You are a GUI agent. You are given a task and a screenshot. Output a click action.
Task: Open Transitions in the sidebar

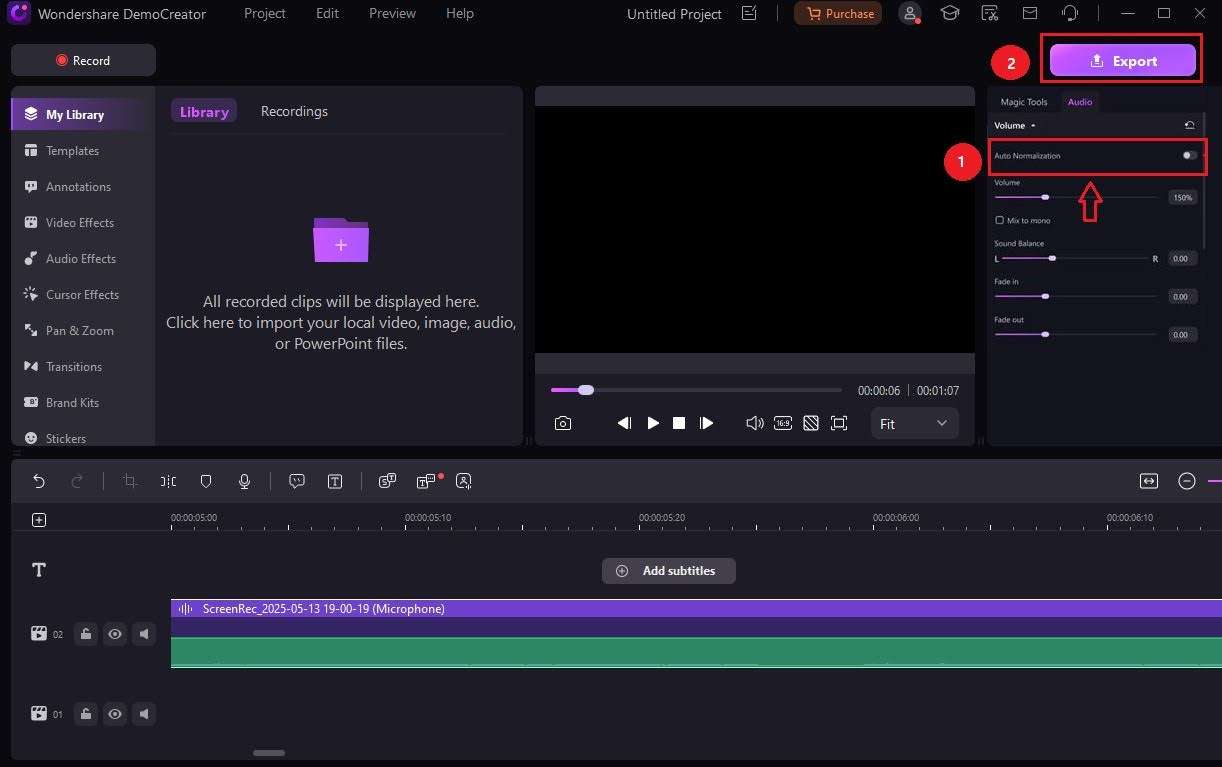coord(74,366)
